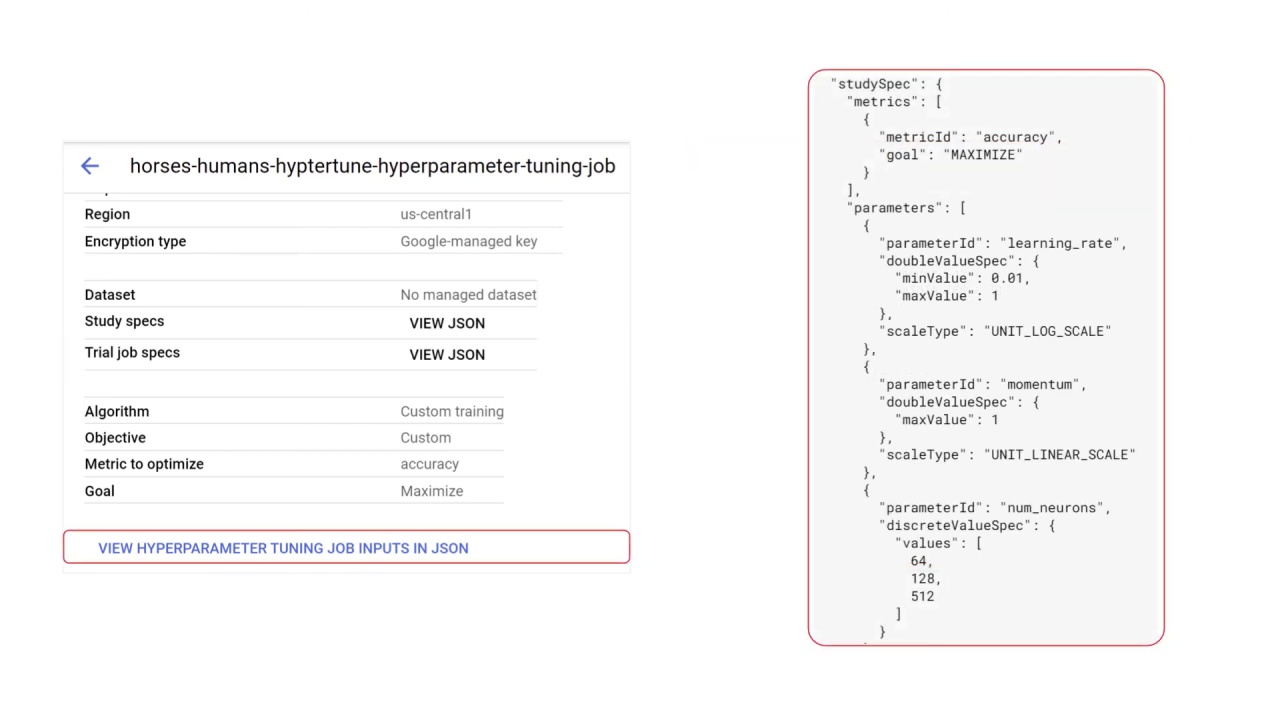Click the "scaleType": "UNIT_LOG_SCALE" line
This screenshot has height=720, width=1280.
click(995, 331)
